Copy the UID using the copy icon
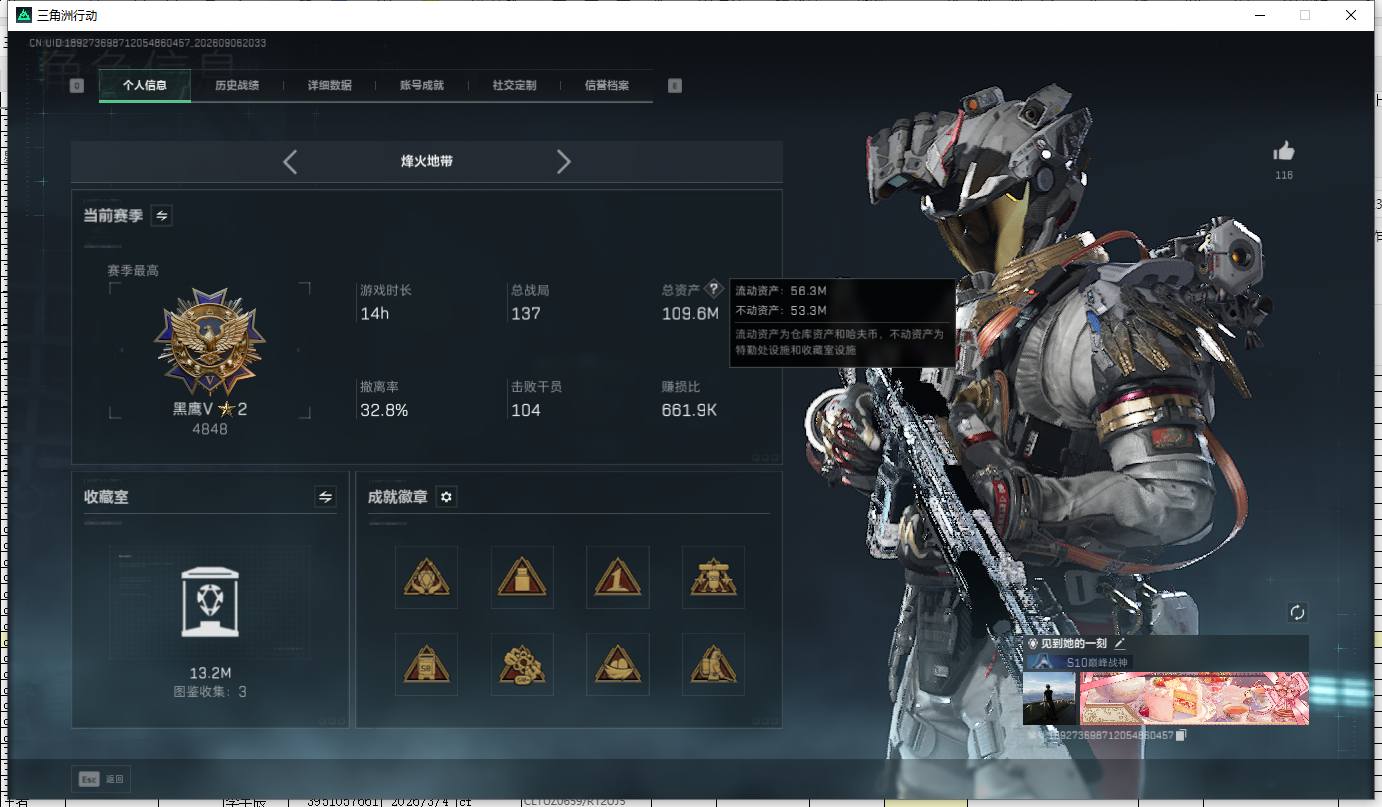Screen dimensions: 1382x807 [1181, 736]
